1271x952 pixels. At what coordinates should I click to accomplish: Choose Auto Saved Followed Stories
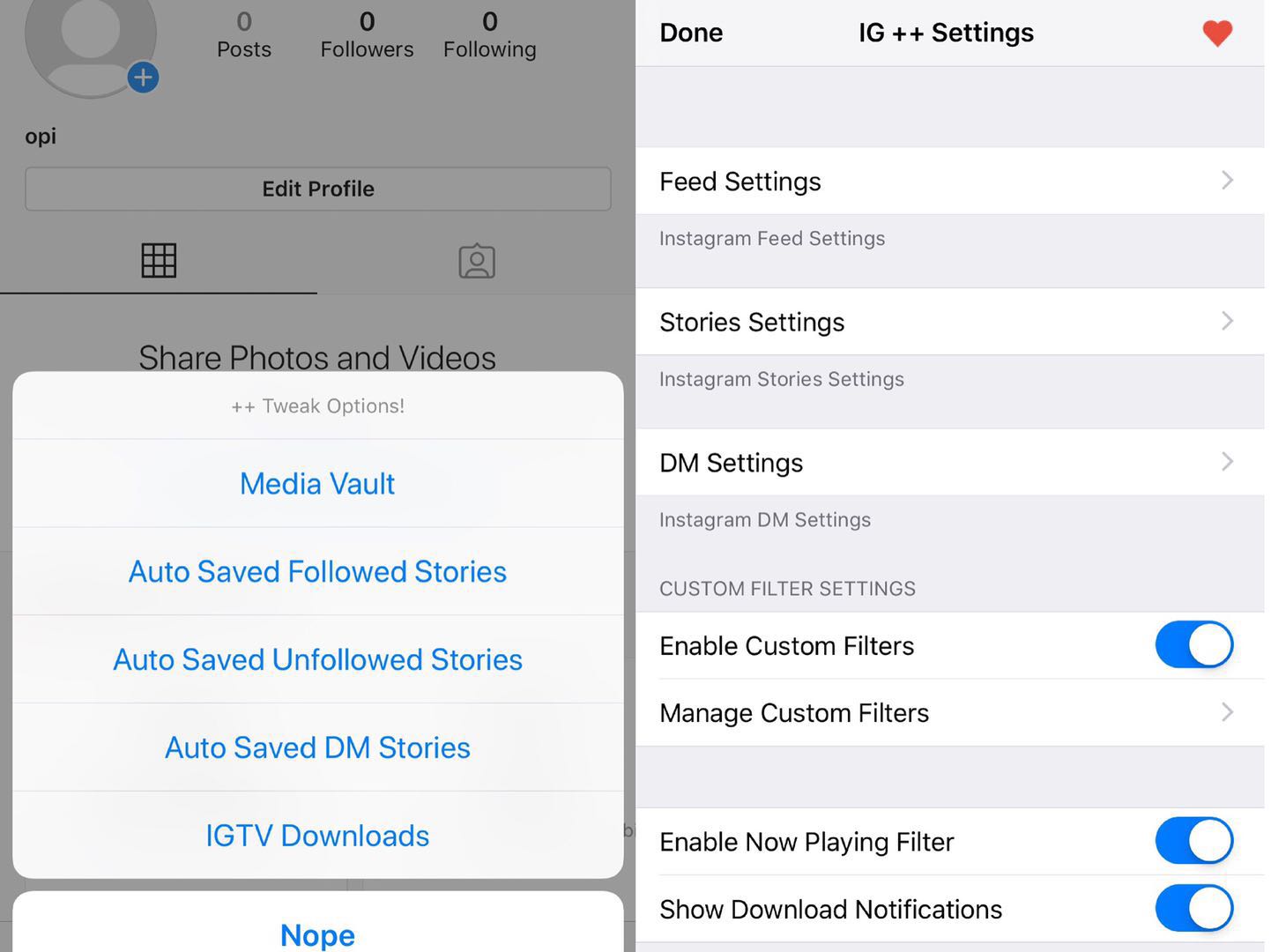point(317,571)
